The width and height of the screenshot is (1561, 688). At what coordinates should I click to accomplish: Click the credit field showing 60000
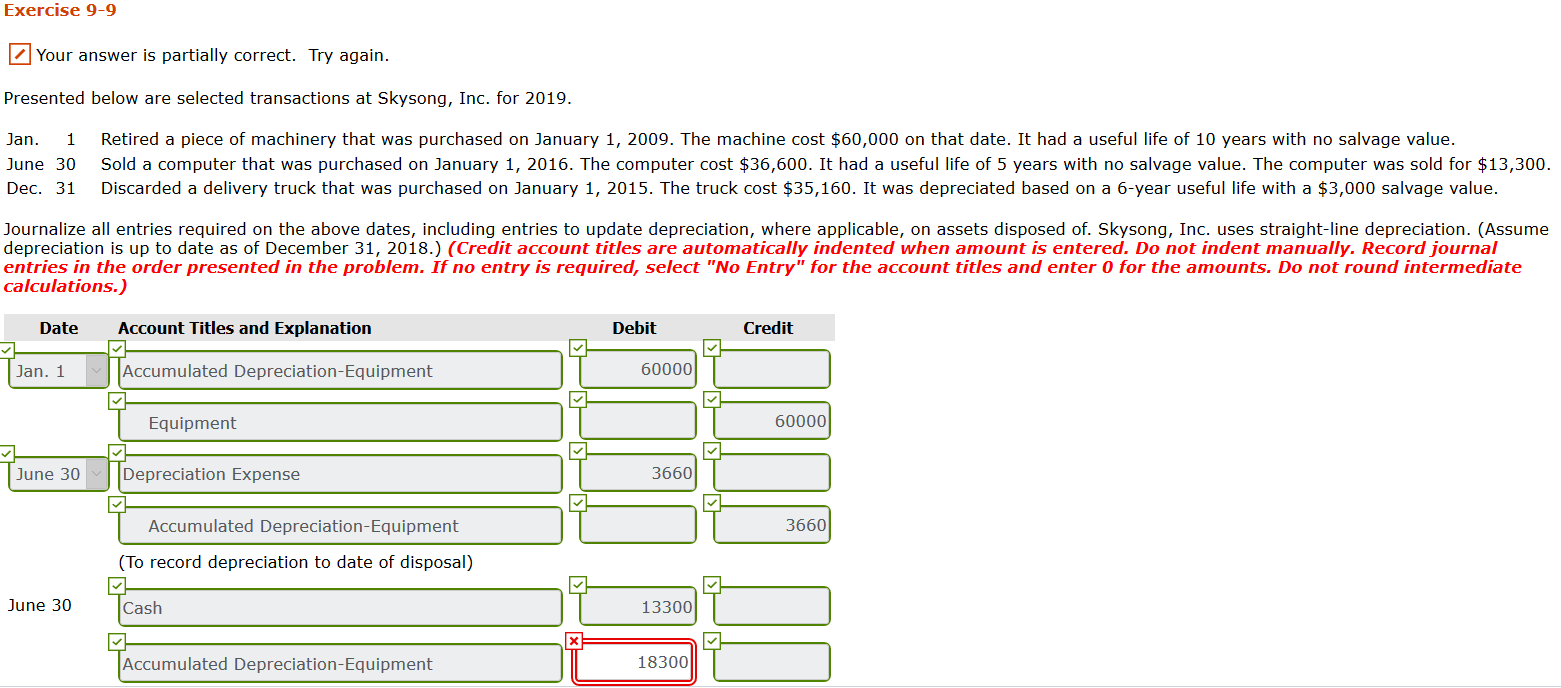click(x=772, y=422)
